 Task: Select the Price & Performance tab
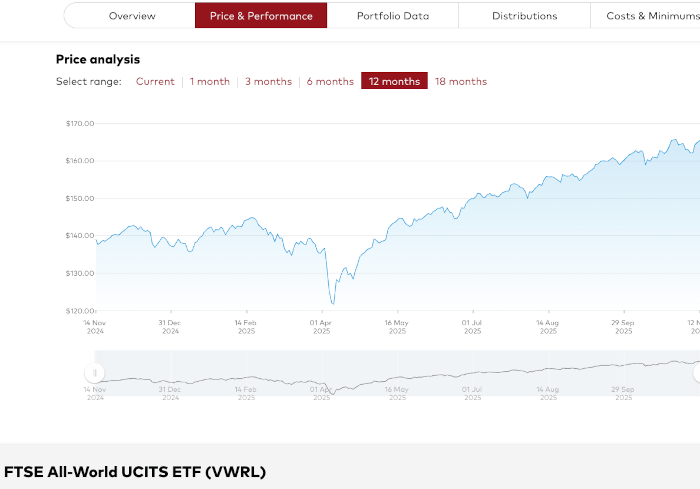pos(261,16)
